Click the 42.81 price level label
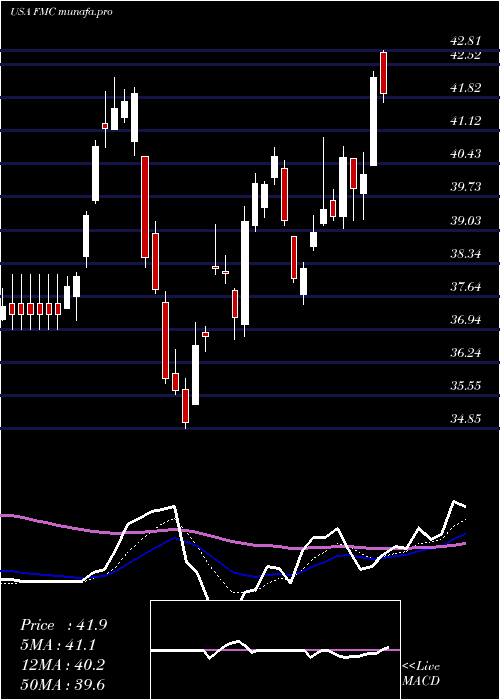The image size is (500, 700). point(465,41)
